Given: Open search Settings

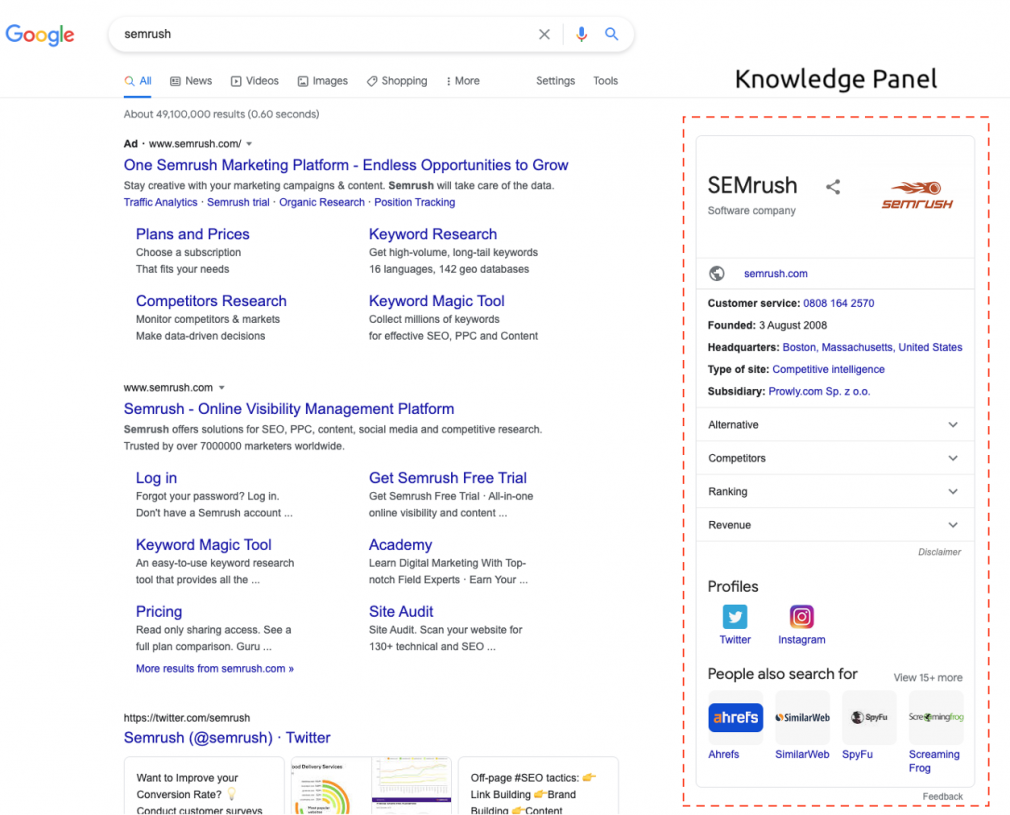Looking at the screenshot, I should [x=555, y=81].
